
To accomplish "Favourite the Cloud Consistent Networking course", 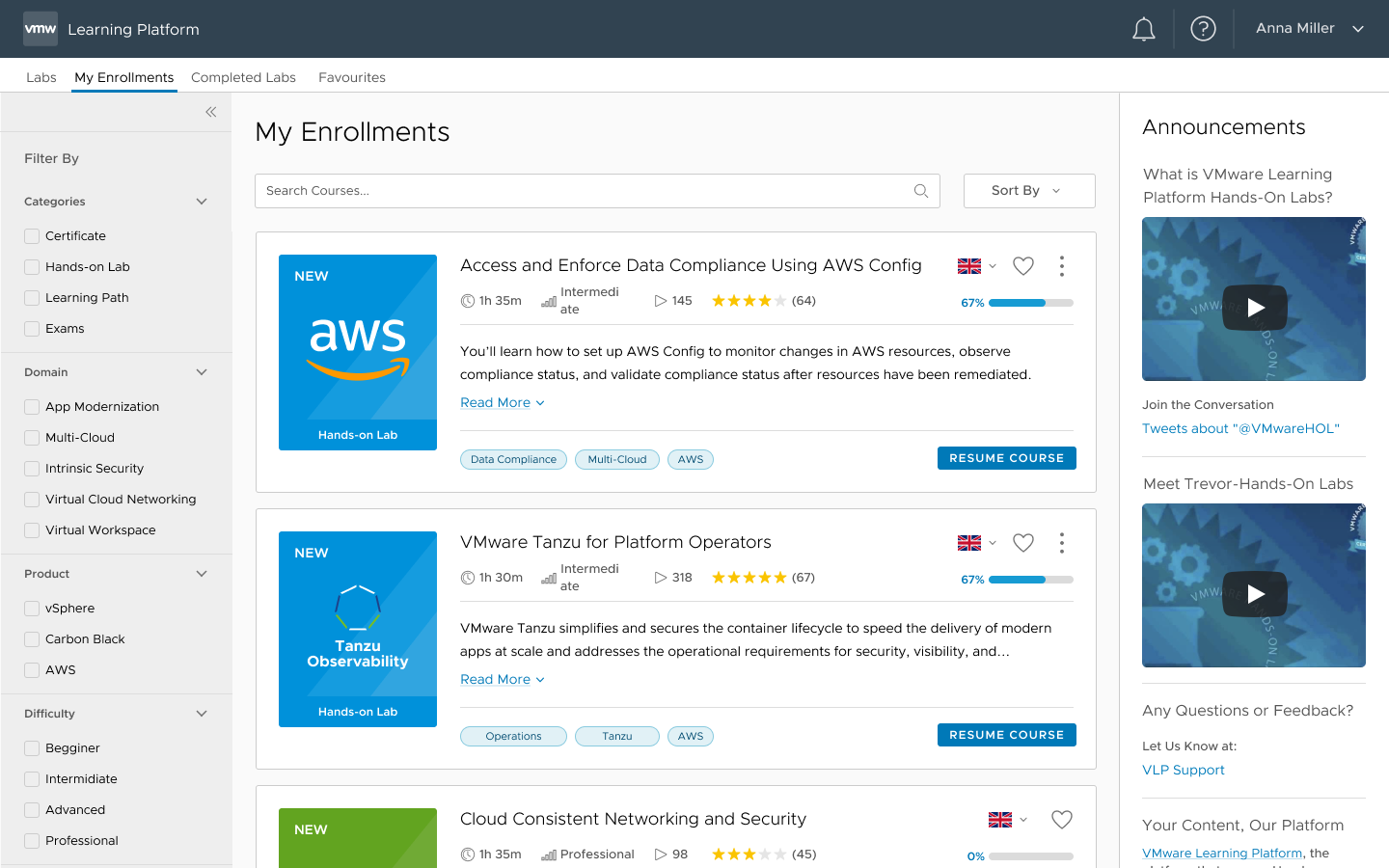I will pyautogui.click(x=1061, y=820).
